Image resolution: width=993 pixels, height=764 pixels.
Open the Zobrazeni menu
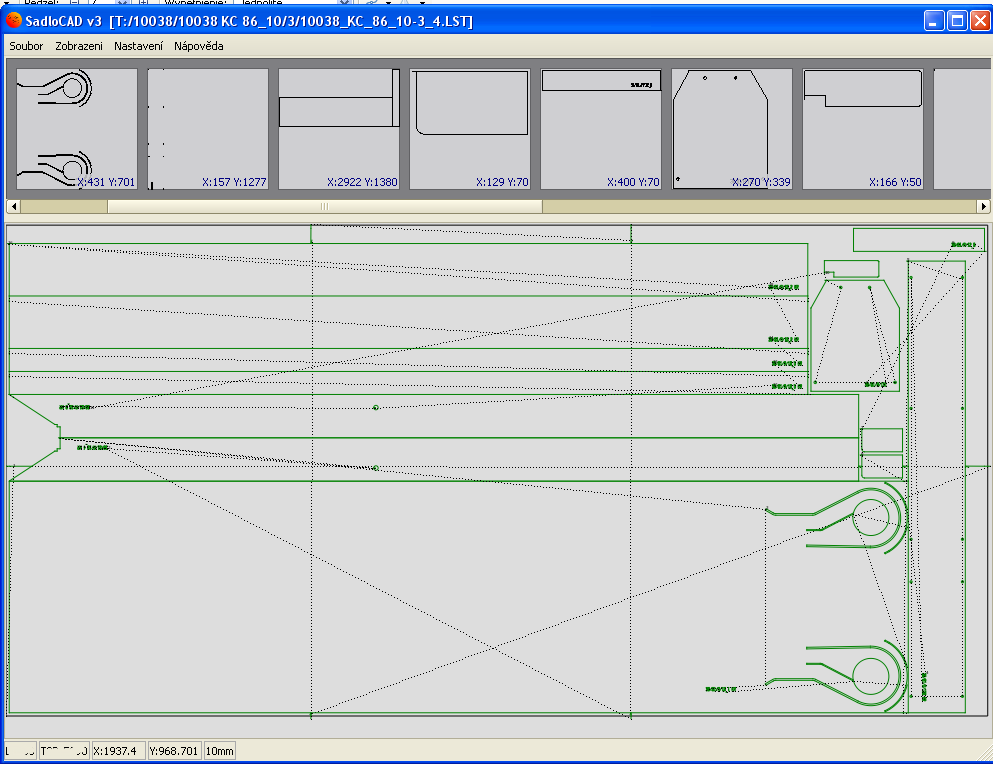(x=79, y=46)
